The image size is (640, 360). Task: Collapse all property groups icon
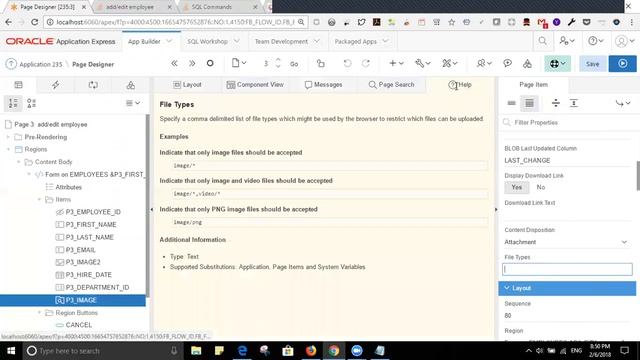(556, 103)
